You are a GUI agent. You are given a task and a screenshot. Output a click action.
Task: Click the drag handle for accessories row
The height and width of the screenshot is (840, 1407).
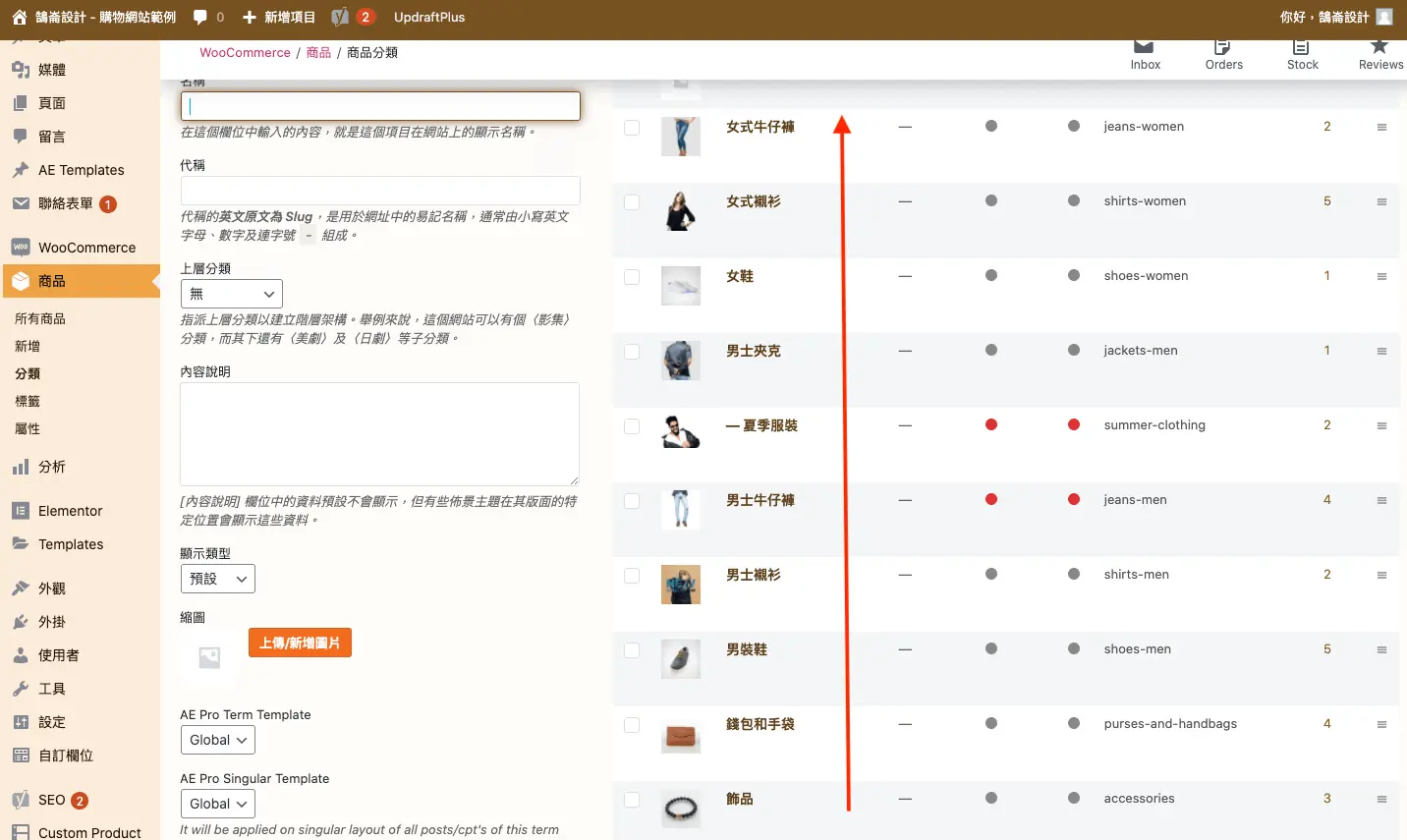tap(1381, 800)
